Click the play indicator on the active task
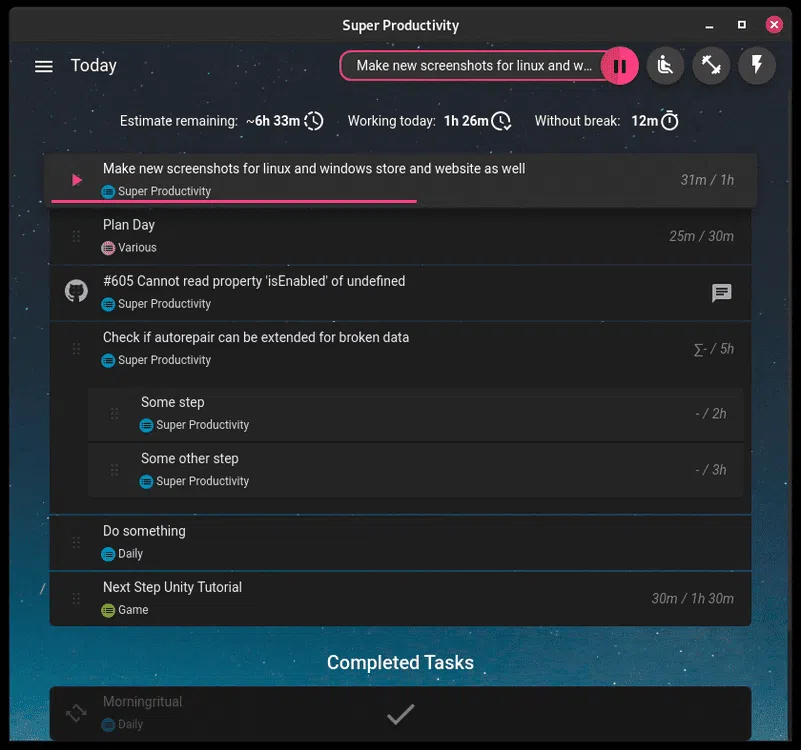 [77, 180]
